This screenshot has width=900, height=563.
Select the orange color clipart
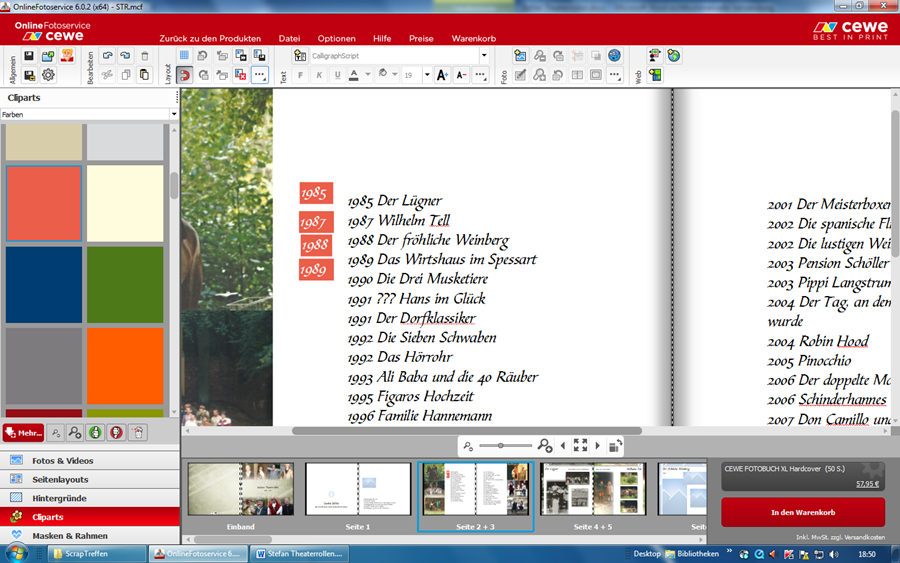pyautogui.click(x=125, y=366)
